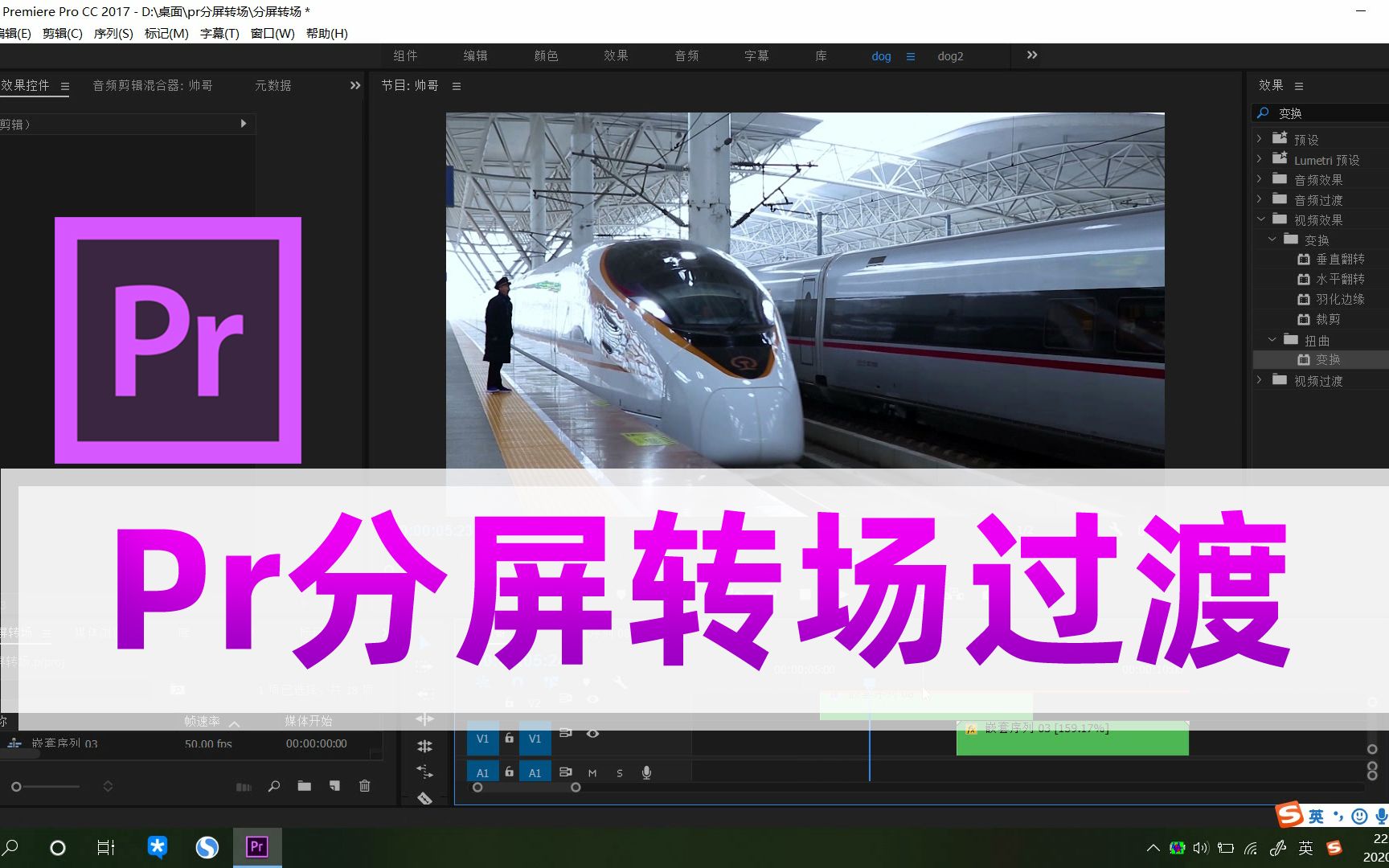The height and width of the screenshot is (868, 1389).
Task: Select the Razor tool in the tools panel
Action: click(x=424, y=798)
